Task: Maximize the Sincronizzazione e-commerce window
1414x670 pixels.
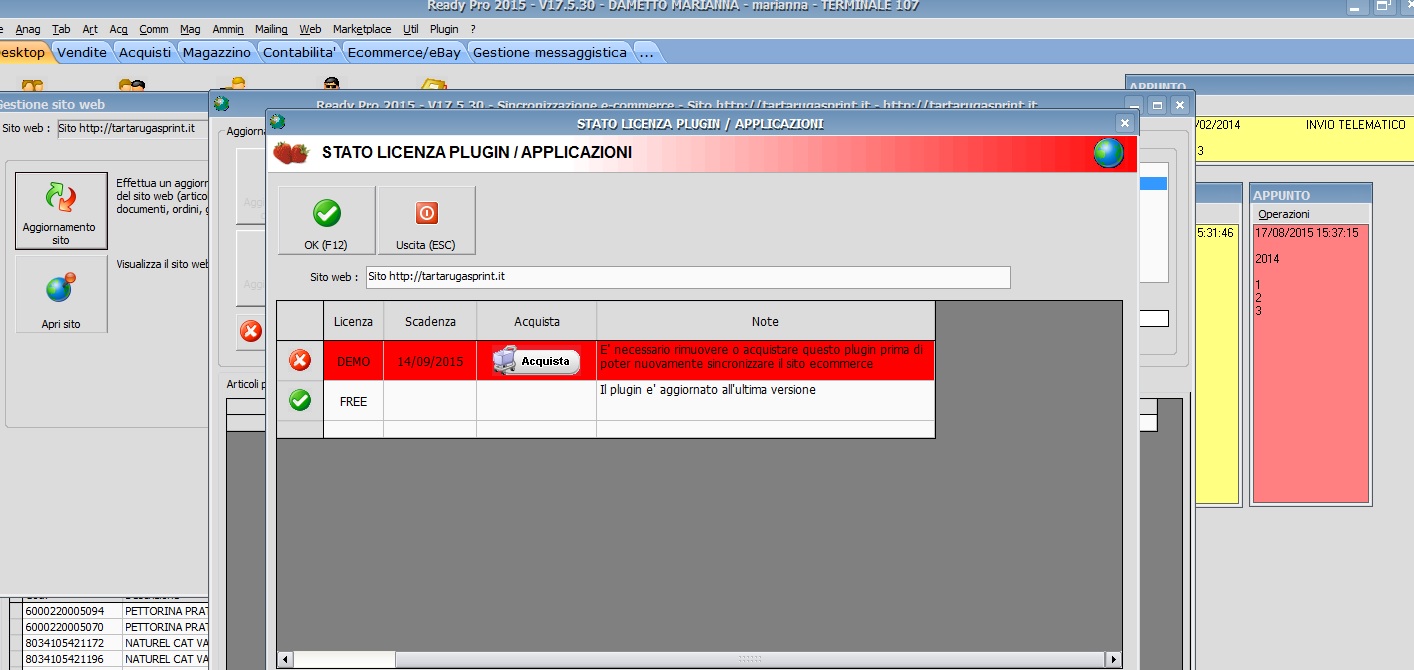Action: tap(1158, 104)
